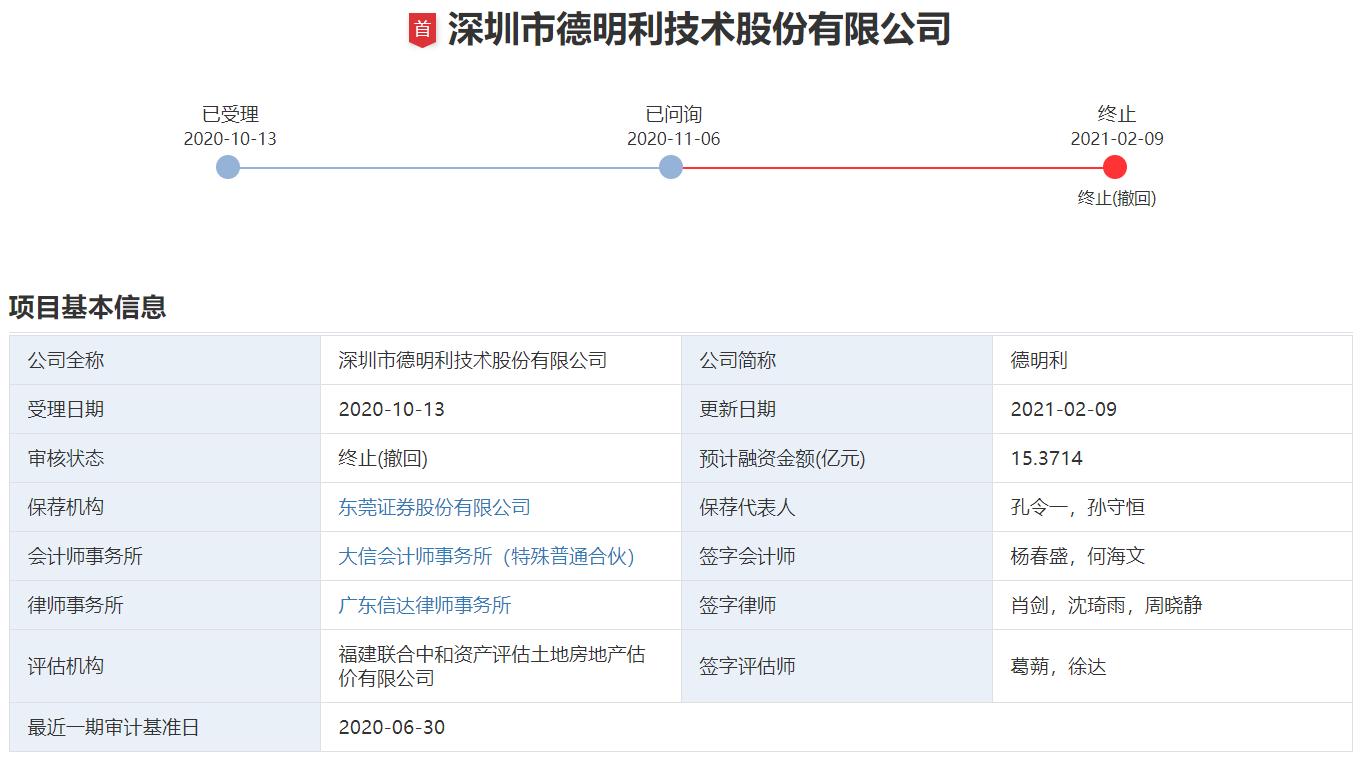This screenshot has width=1363, height=763.
Task: Click the 评估机构 value 福建联合中和资产评估
Action: (491, 666)
